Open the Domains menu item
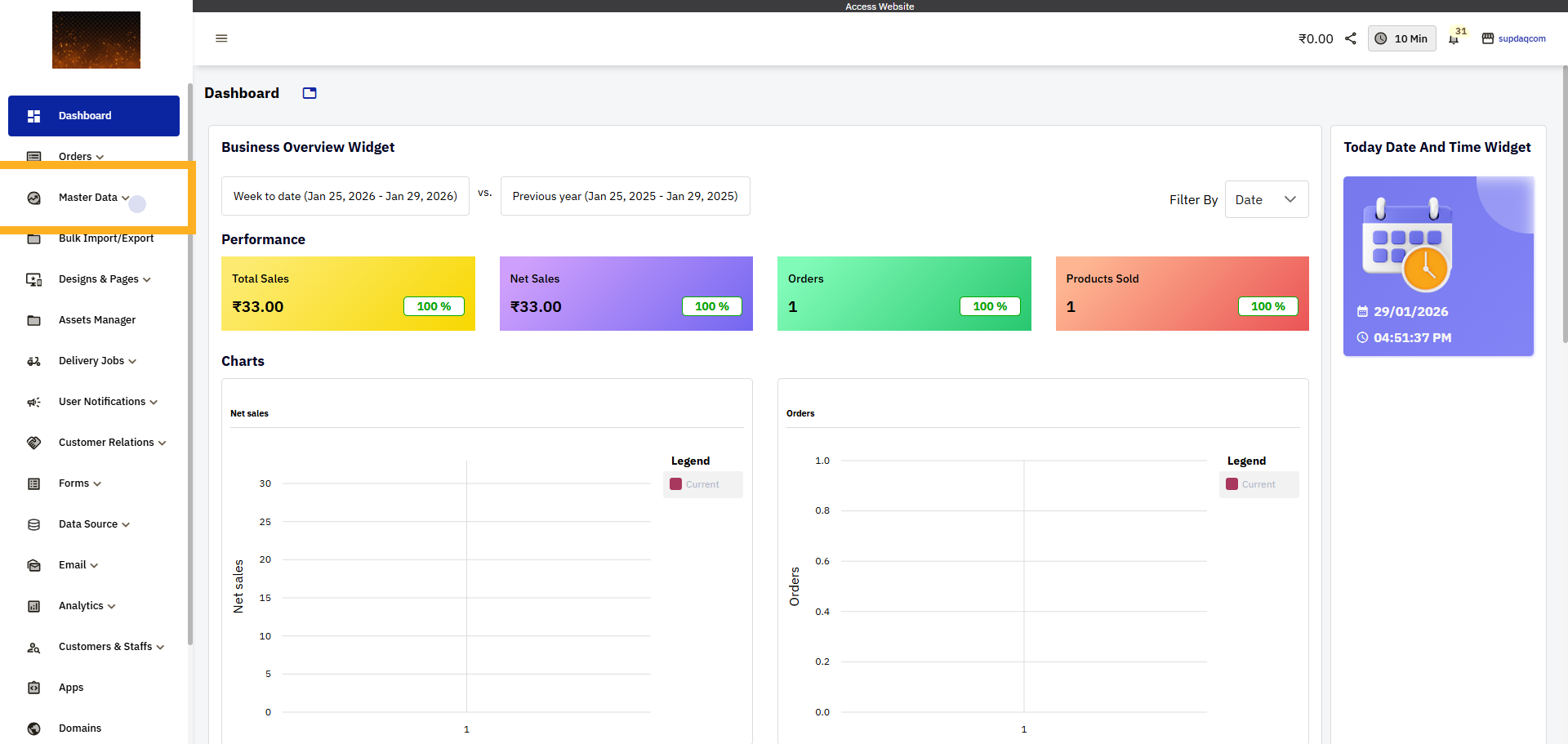 79,728
